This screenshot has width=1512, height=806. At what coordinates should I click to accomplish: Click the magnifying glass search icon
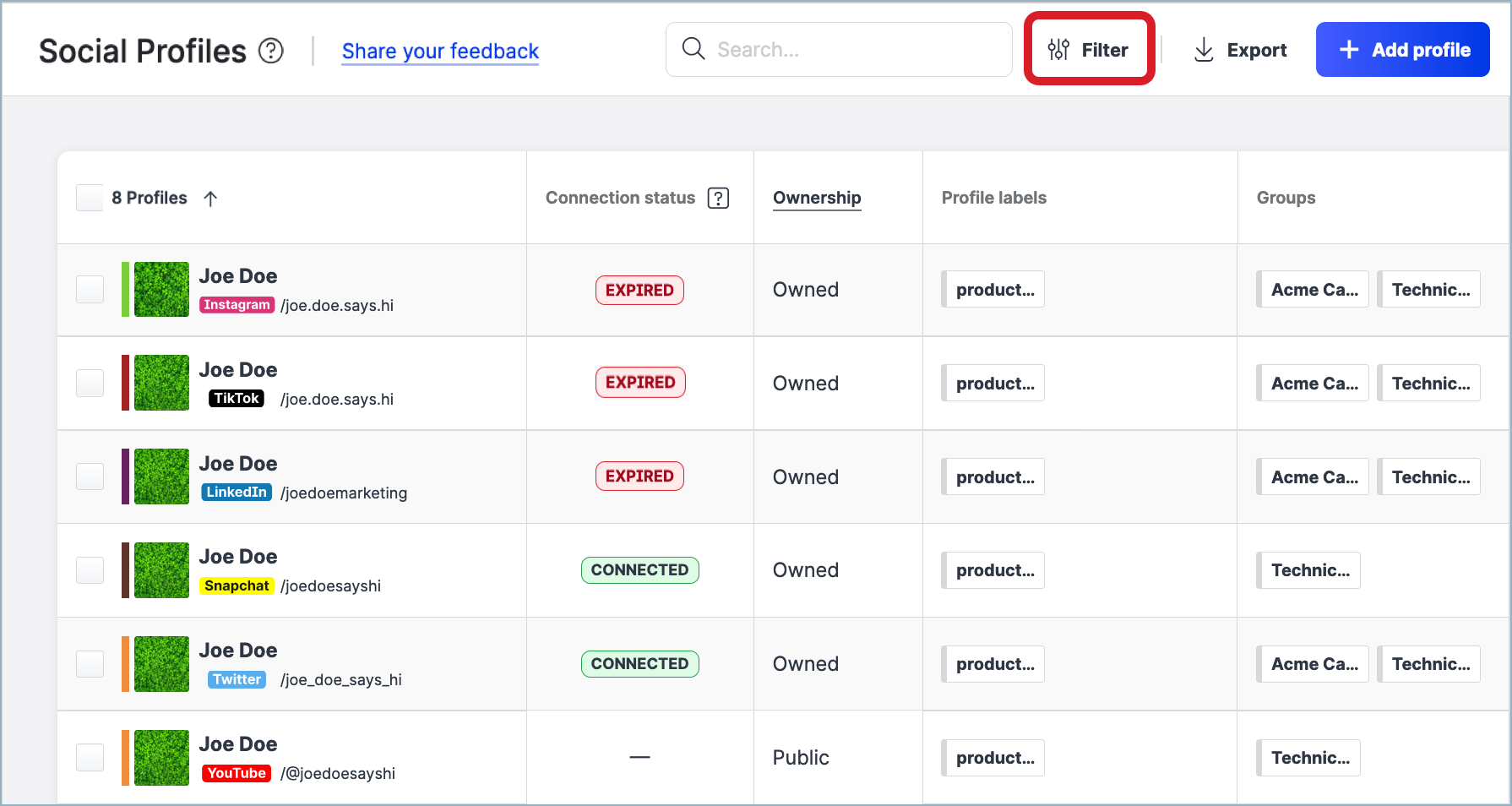pos(693,49)
